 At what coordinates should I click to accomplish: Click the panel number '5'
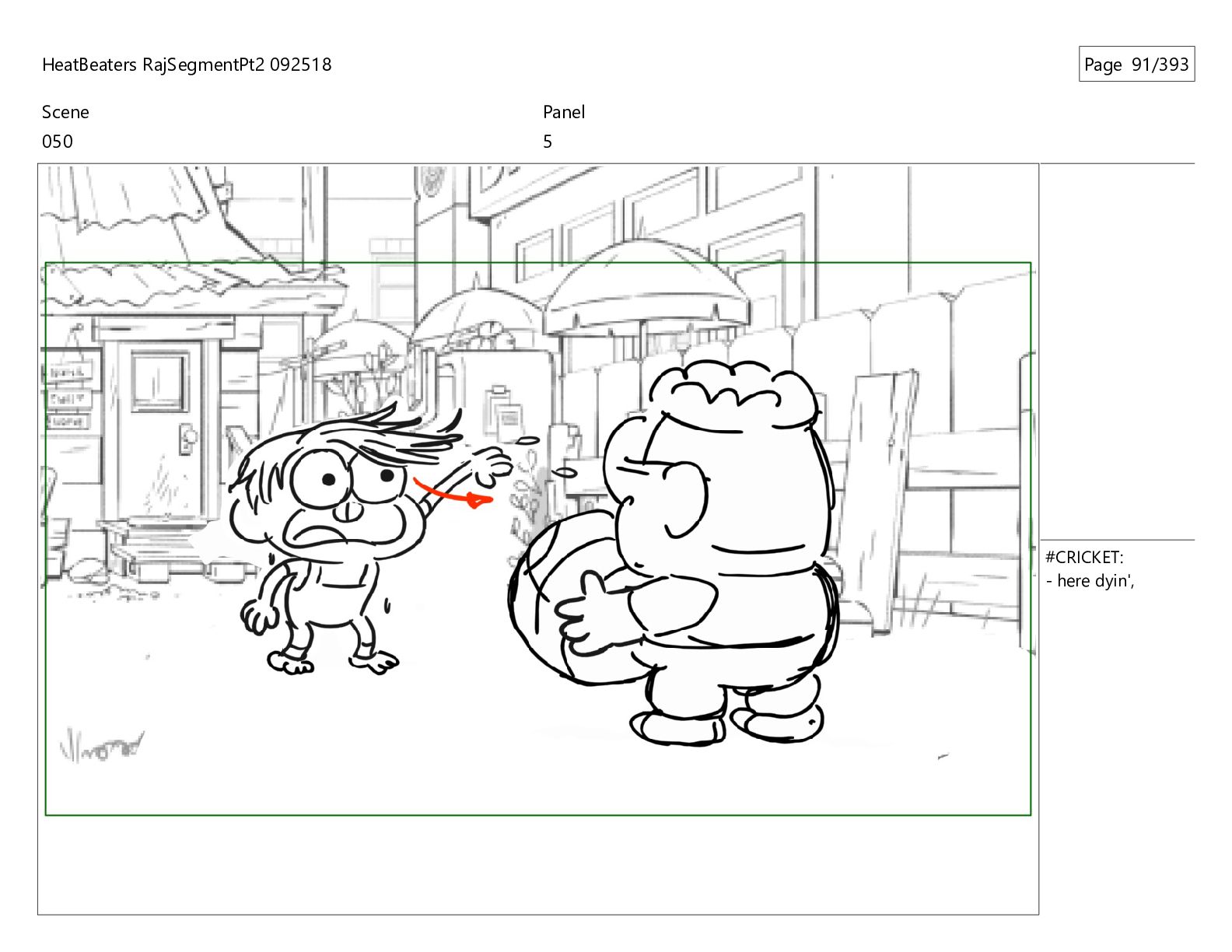[x=548, y=142]
